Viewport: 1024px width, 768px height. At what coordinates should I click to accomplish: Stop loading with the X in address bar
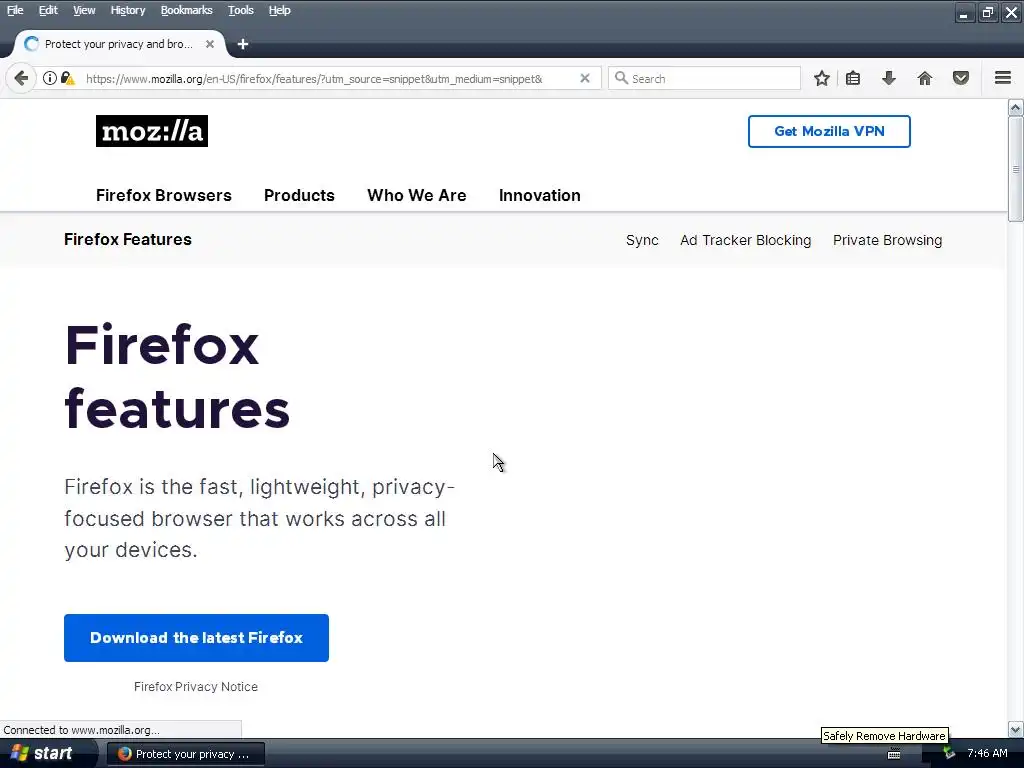click(585, 78)
